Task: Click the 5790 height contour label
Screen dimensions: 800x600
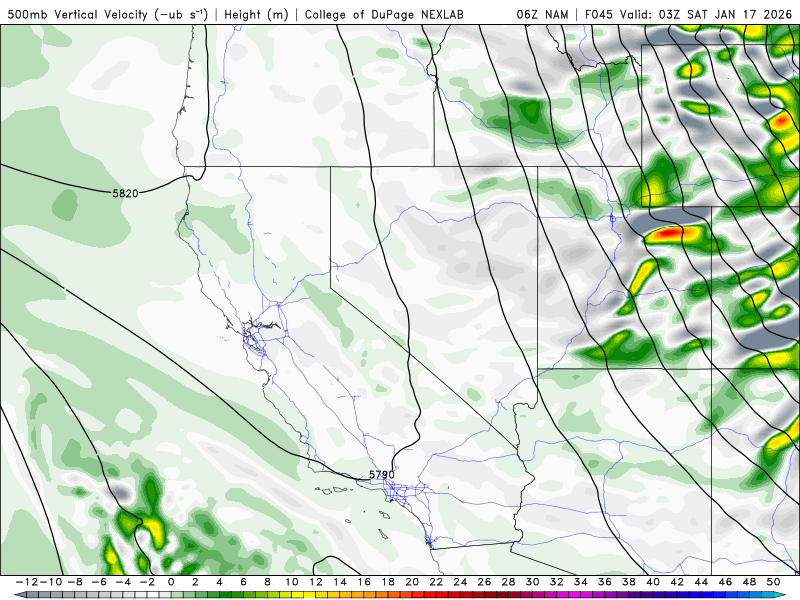Action: tap(382, 475)
